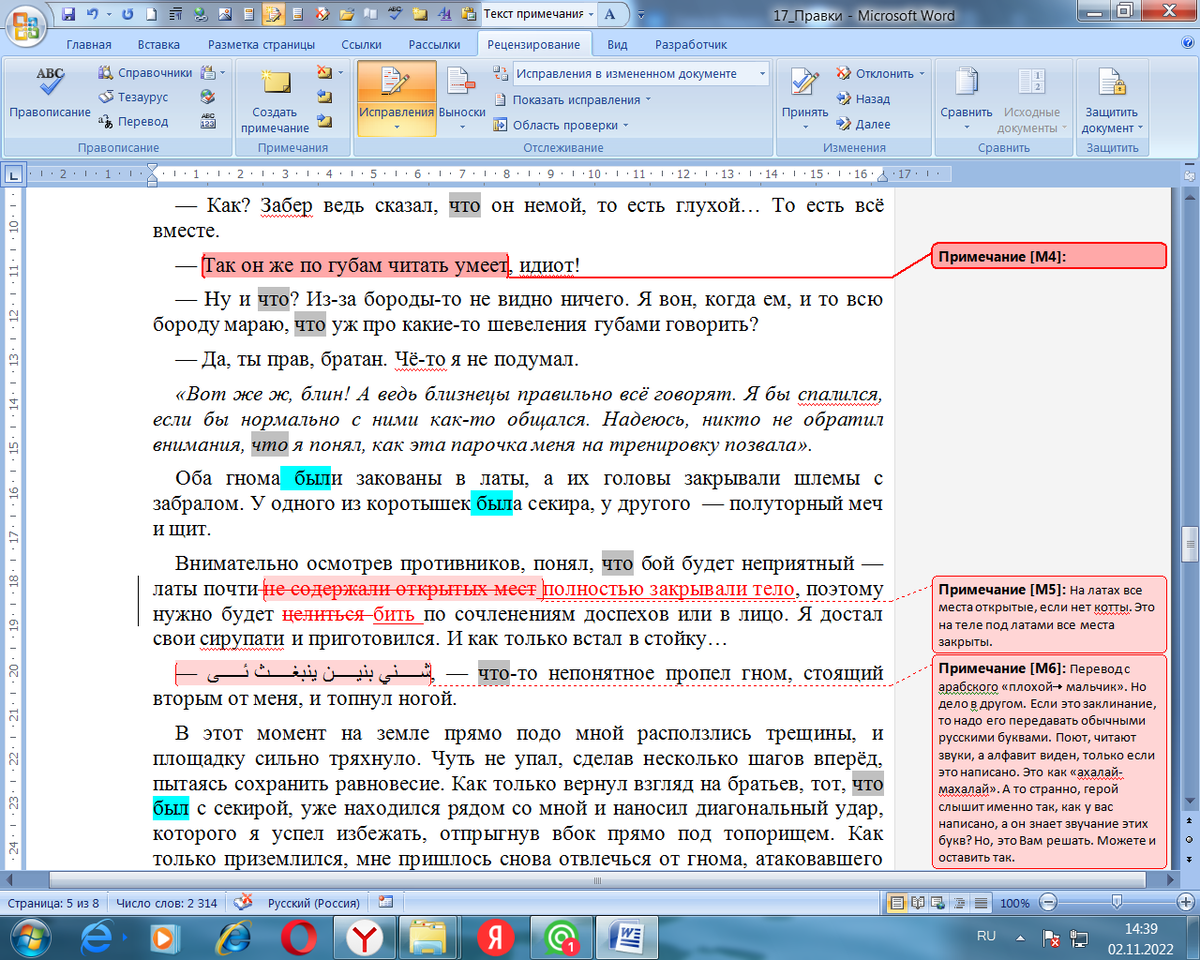This screenshot has height=960, width=1200.
Task: Switch to the Вставка tab
Action: (159, 45)
